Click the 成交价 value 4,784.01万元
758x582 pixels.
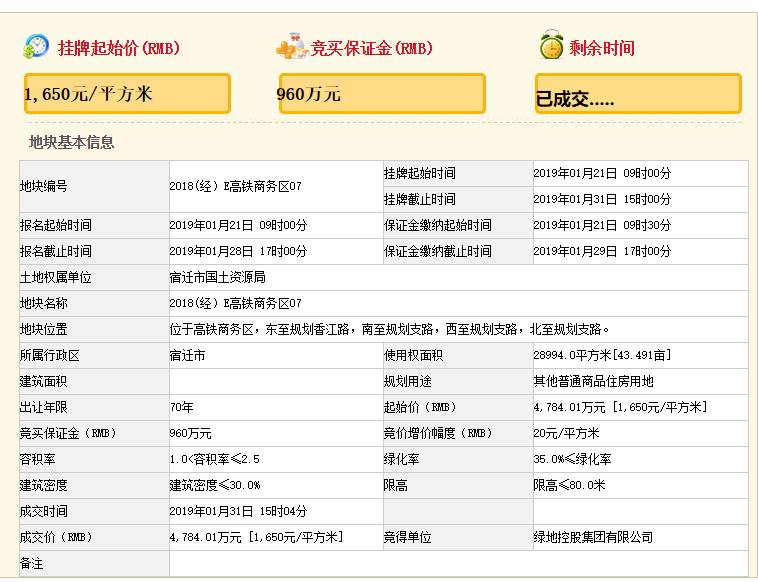click(x=257, y=538)
